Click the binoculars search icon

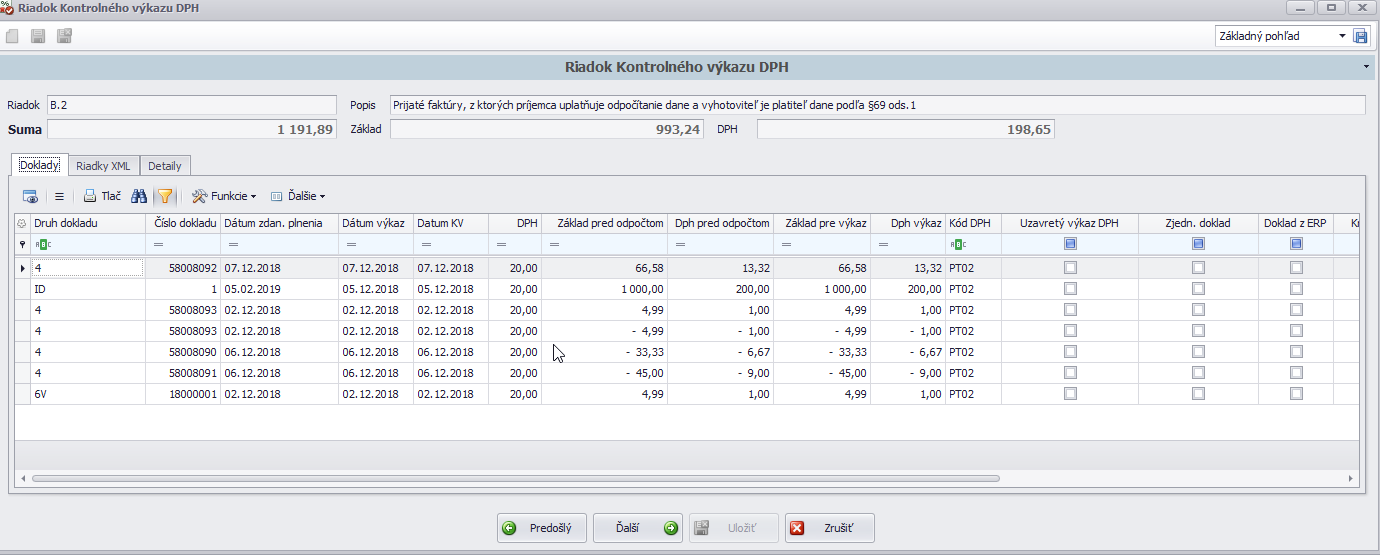pos(139,196)
